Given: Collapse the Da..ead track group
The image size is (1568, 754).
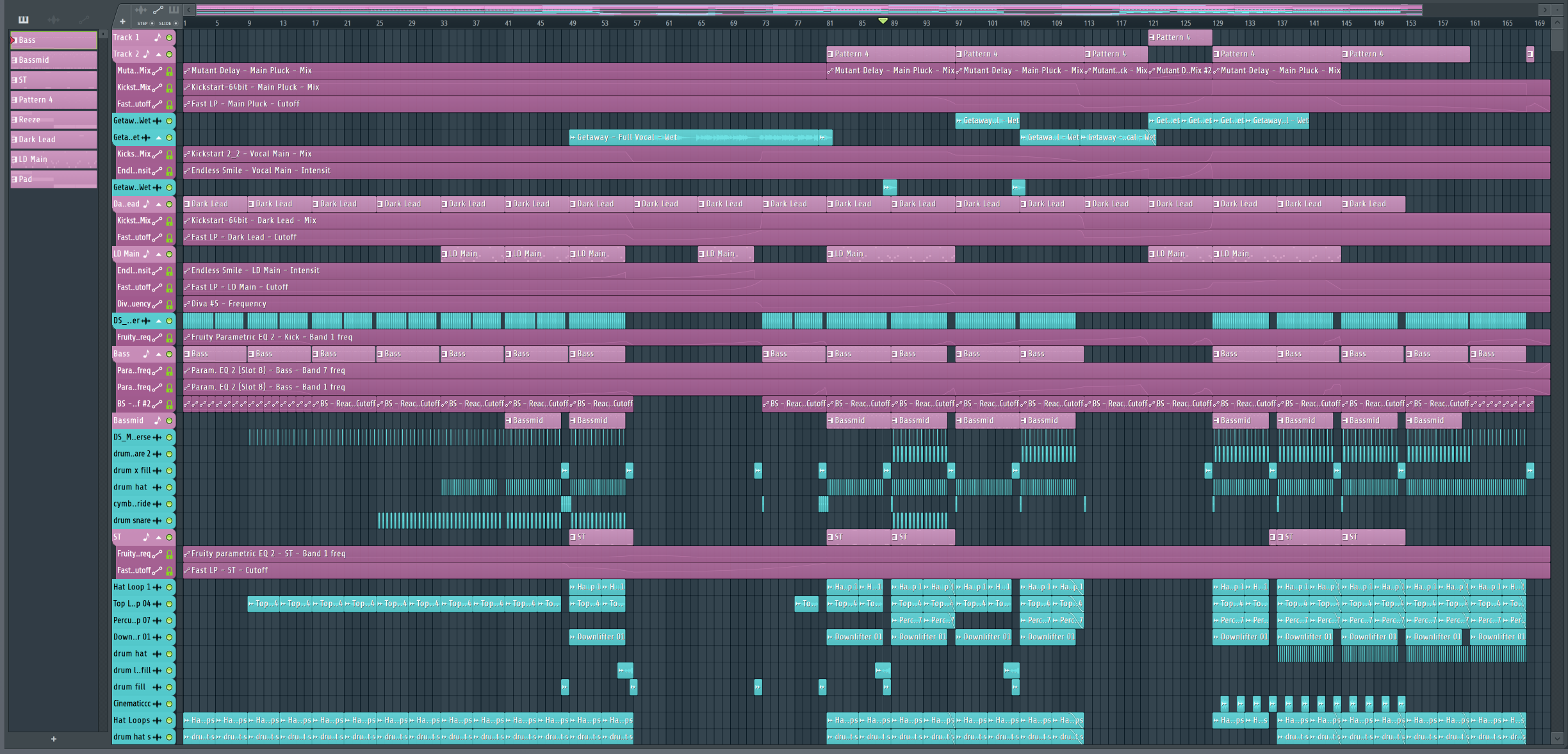Looking at the screenshot, I should pos(159,204).
